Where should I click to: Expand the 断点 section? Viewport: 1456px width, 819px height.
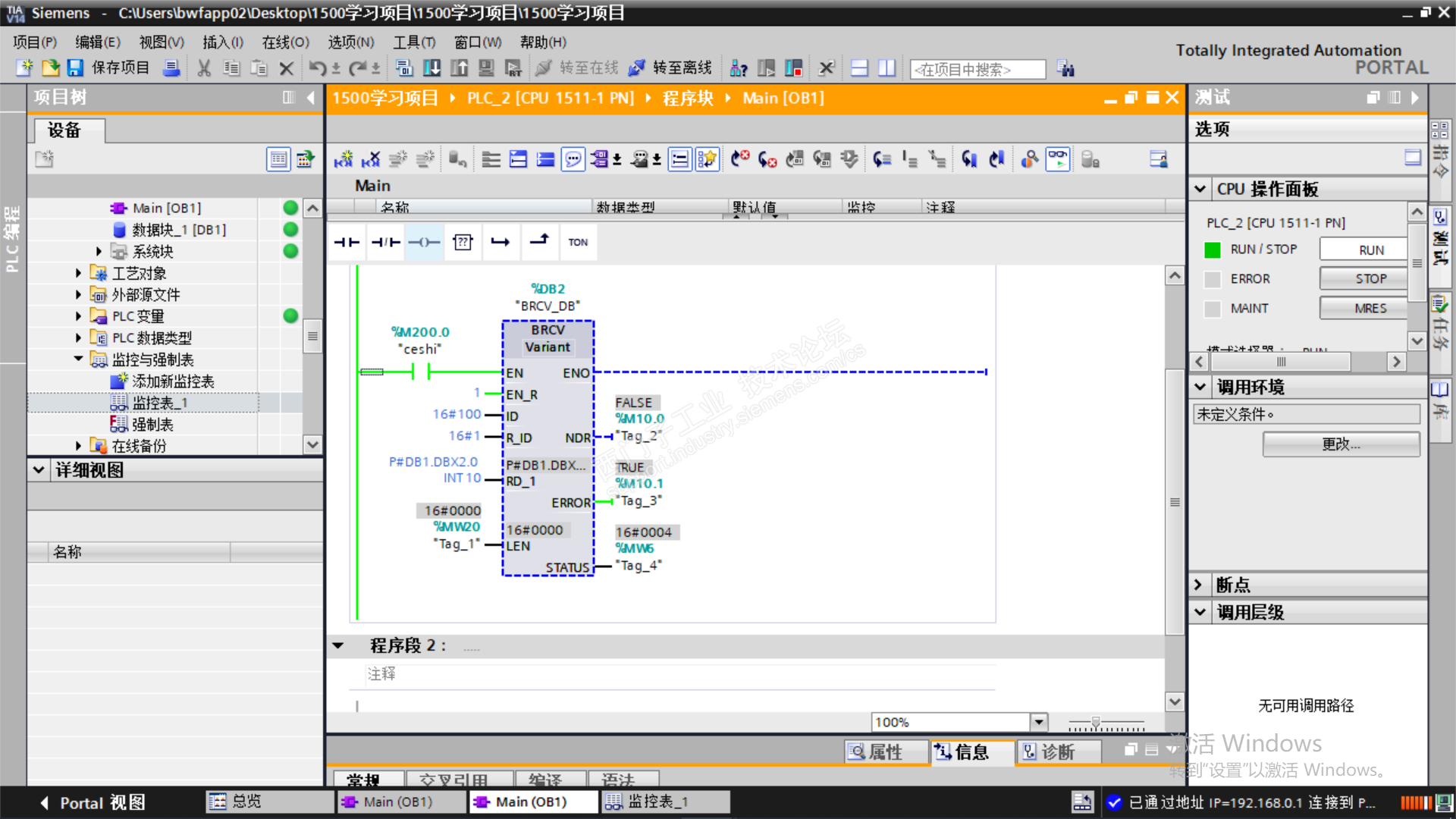coord(1198,585)
